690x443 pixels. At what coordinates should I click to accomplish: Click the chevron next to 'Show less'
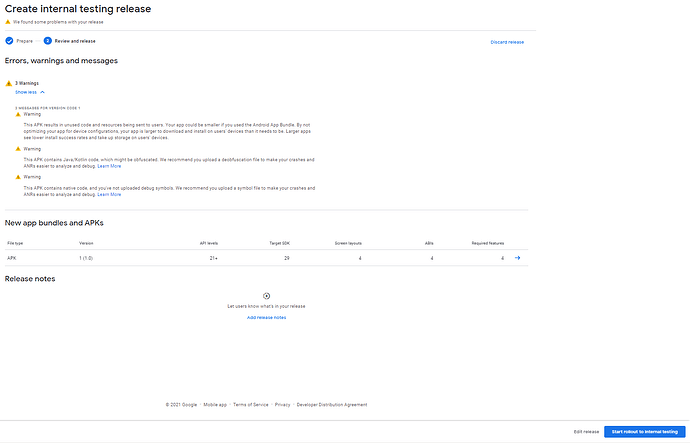[x=43, y=92]
